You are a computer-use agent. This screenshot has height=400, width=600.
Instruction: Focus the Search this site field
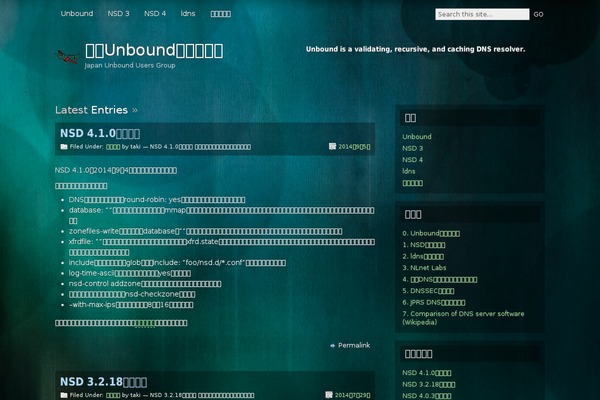click(482, 14)
